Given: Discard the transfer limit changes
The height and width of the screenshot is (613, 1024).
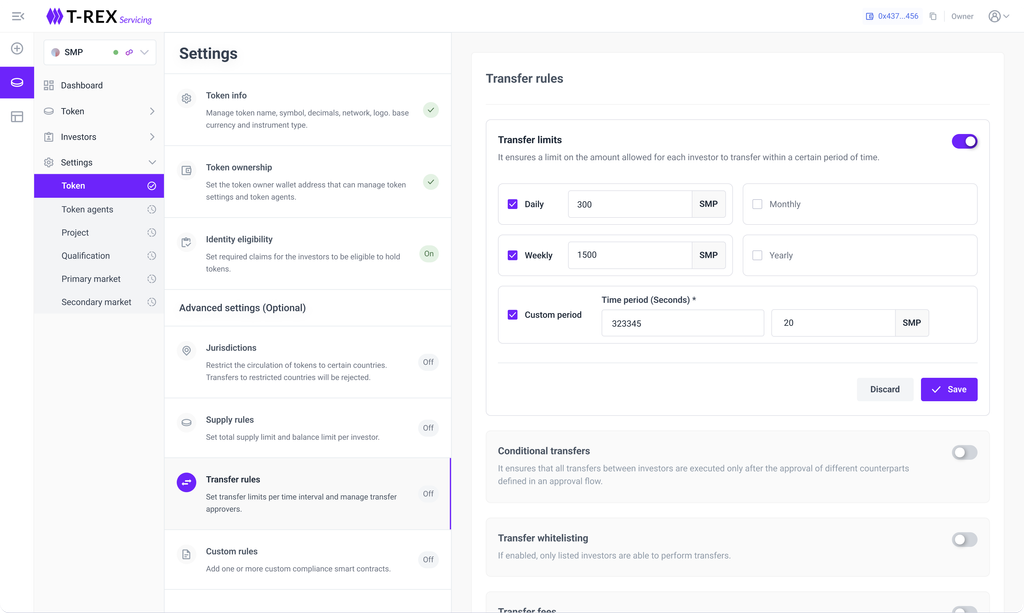Looking at the screenshot, I should pos(884,389).
